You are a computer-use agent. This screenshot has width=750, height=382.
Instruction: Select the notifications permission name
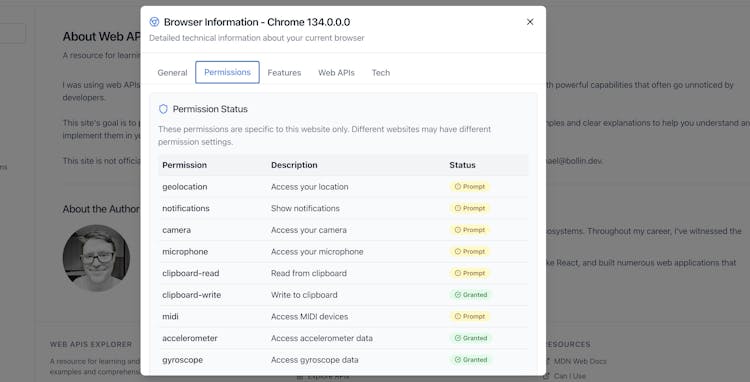pos(186,208)
